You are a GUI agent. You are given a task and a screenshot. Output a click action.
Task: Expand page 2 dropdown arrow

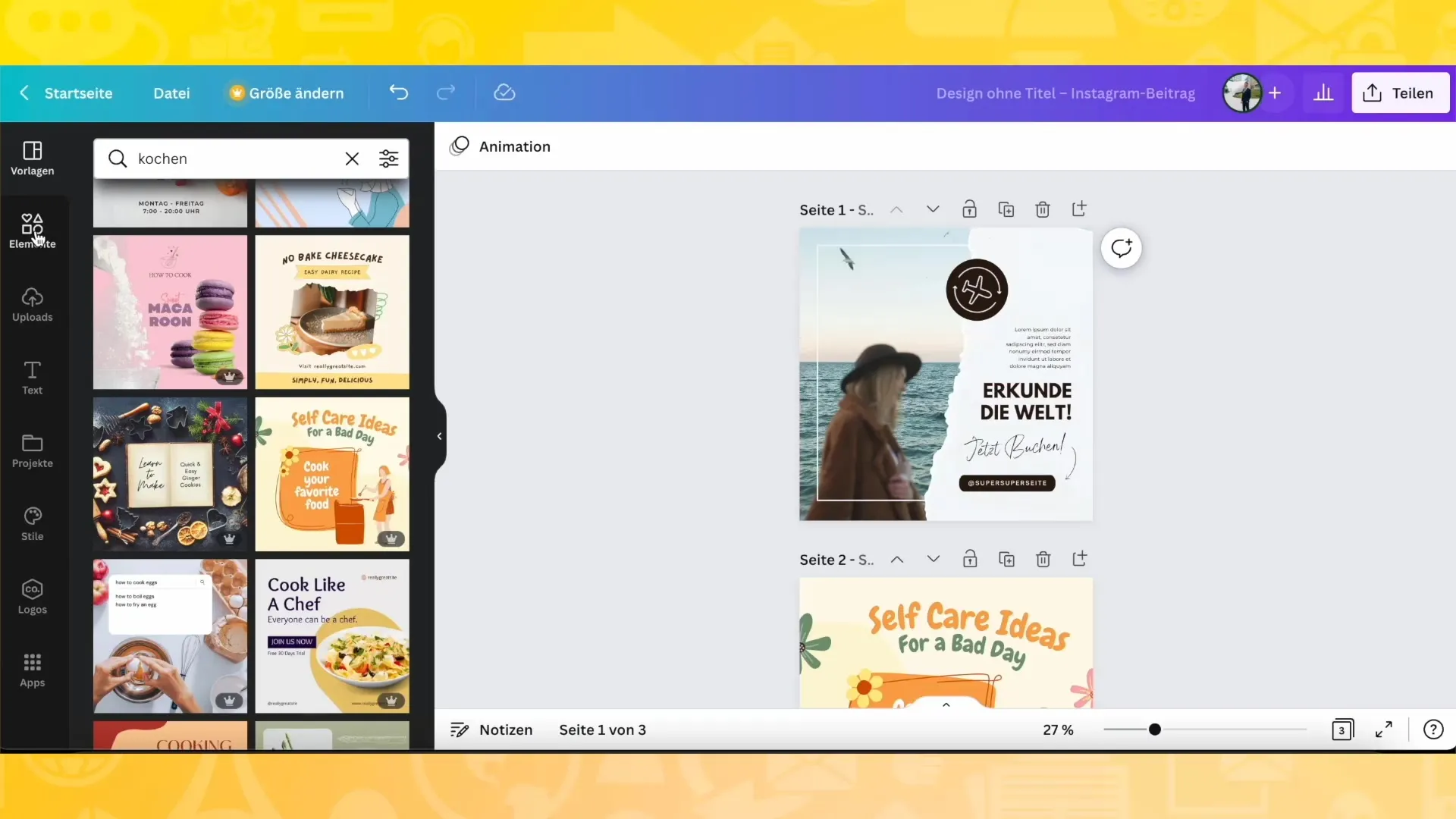coord(932,558)
